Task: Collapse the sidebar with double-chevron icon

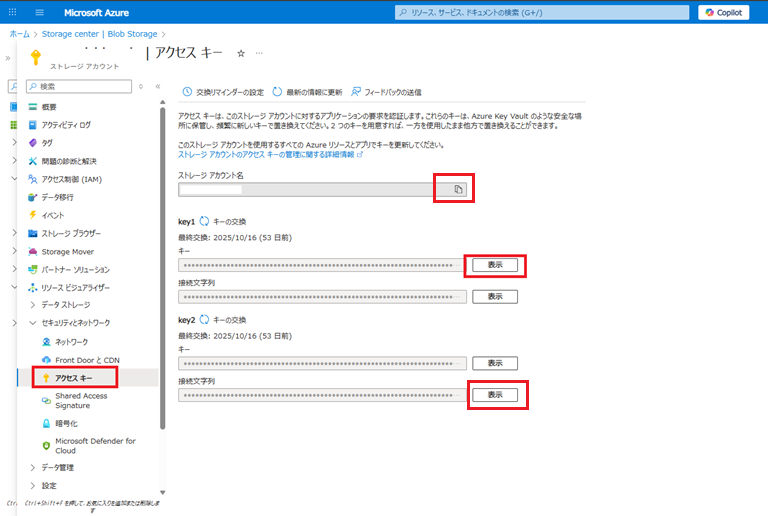Action: coord(158,86)
